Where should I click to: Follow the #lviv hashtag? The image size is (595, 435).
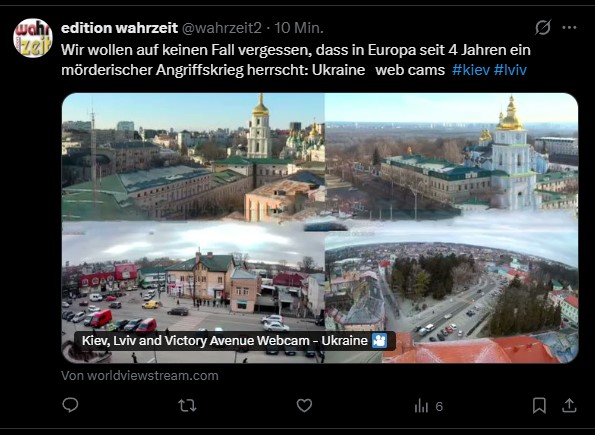(510, 70)
